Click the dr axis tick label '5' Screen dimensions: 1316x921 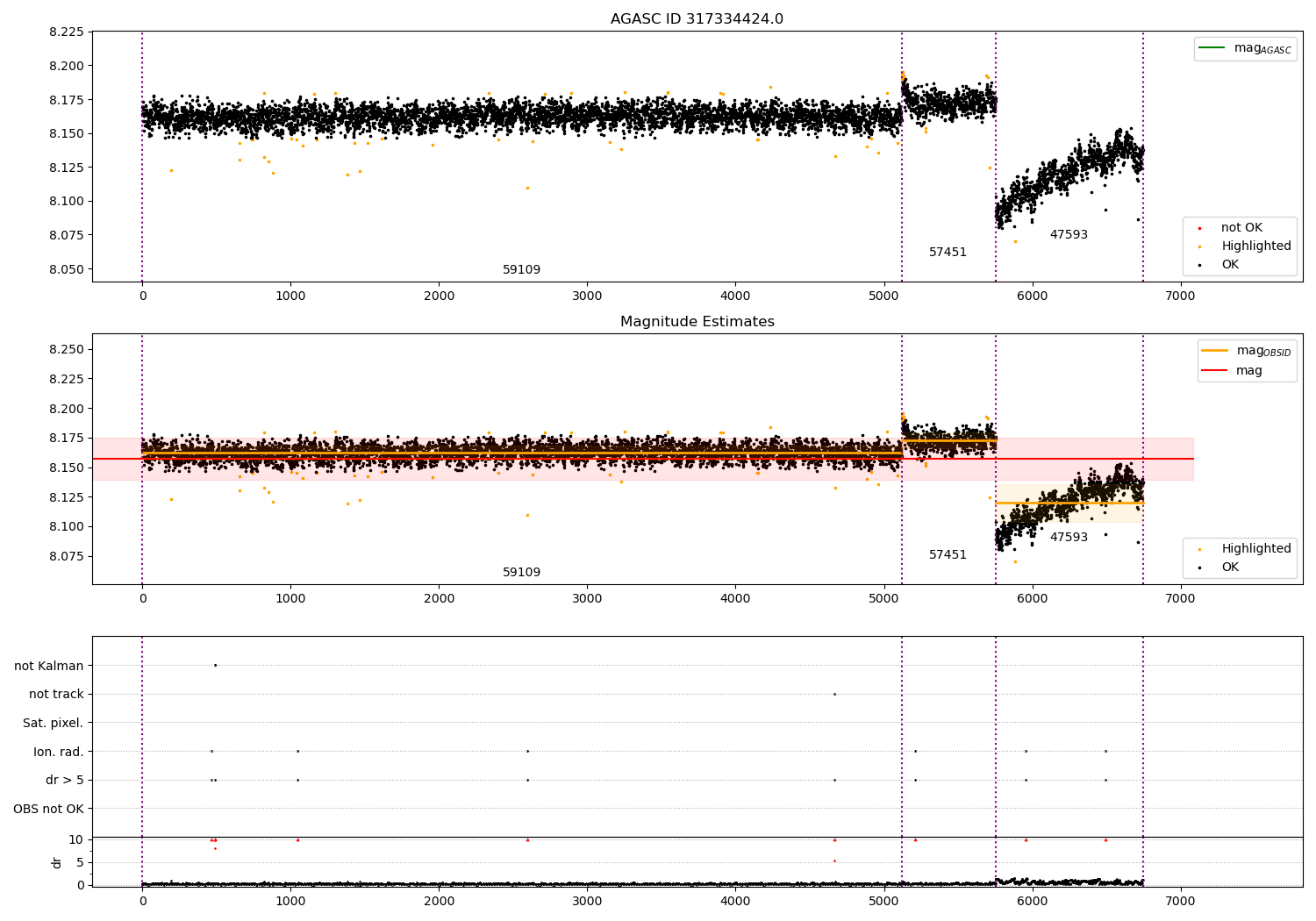pyautogui.click(x=80, y=863)
